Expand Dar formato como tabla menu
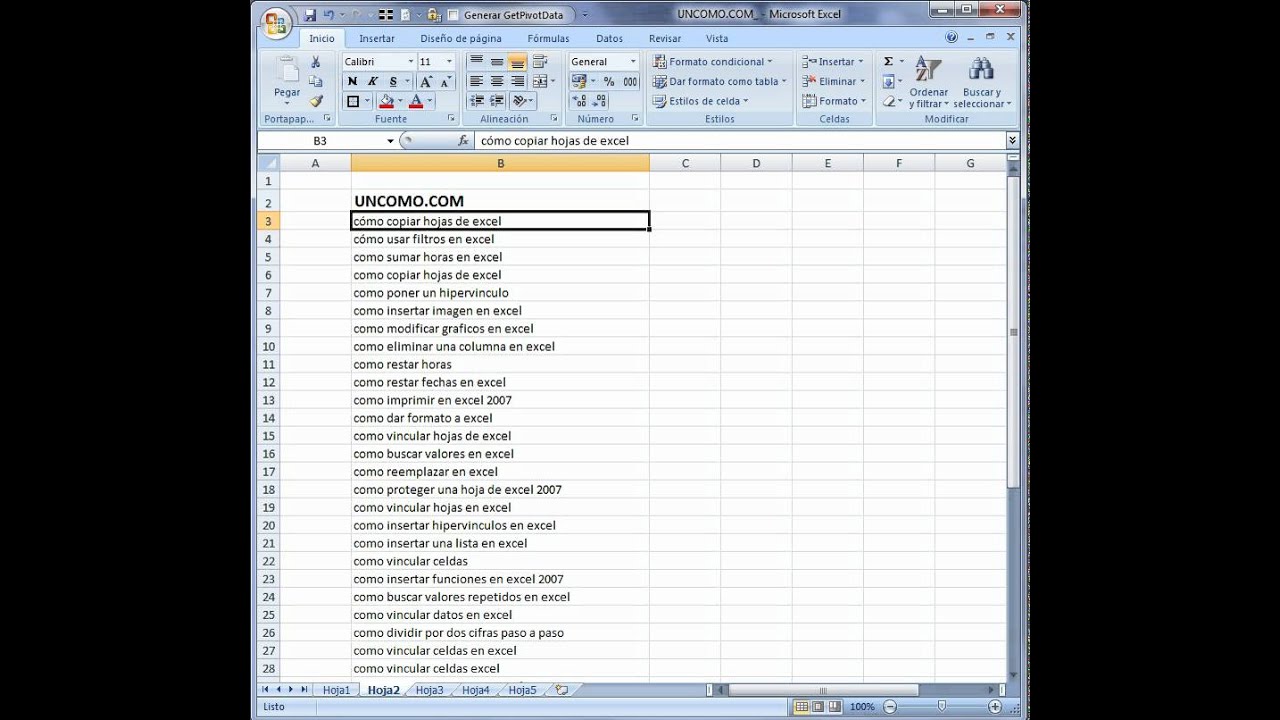 tap(719, 82)
